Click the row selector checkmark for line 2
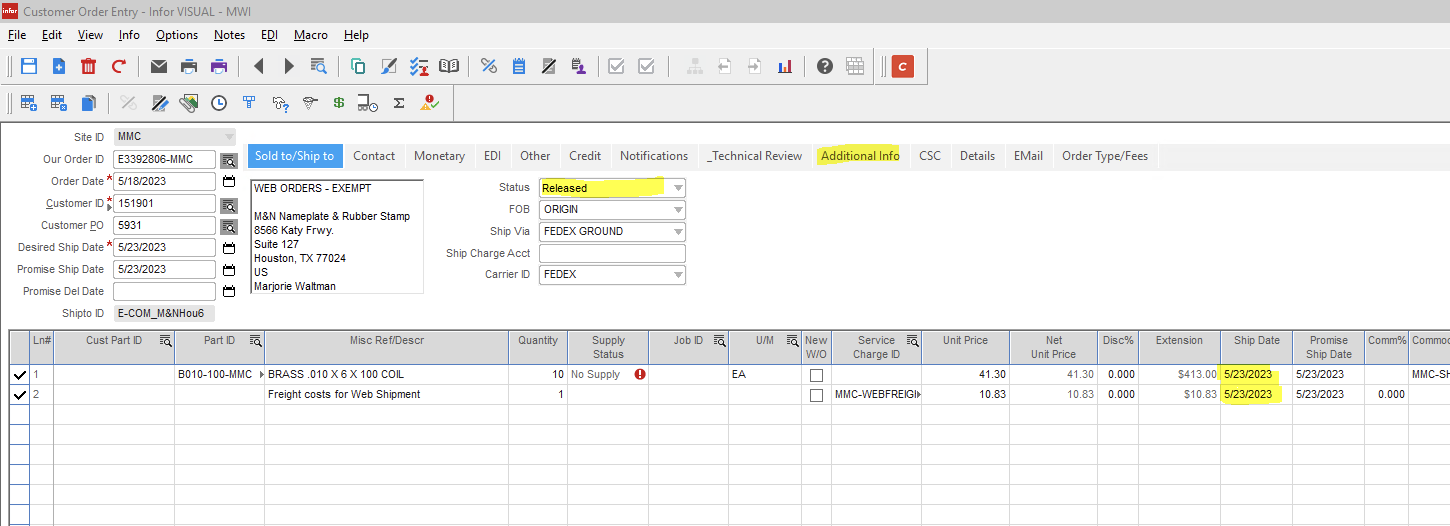This screenshot has height=526, width=1450. click(19, 395)
